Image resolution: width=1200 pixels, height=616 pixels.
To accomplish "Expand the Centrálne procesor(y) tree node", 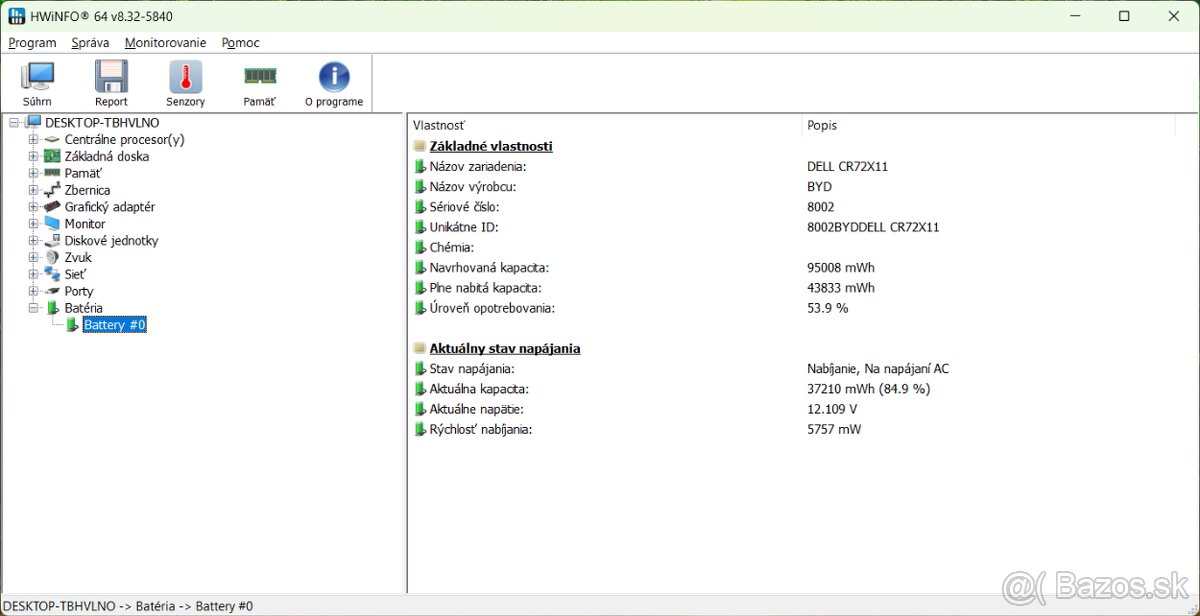I will [32, 139].
